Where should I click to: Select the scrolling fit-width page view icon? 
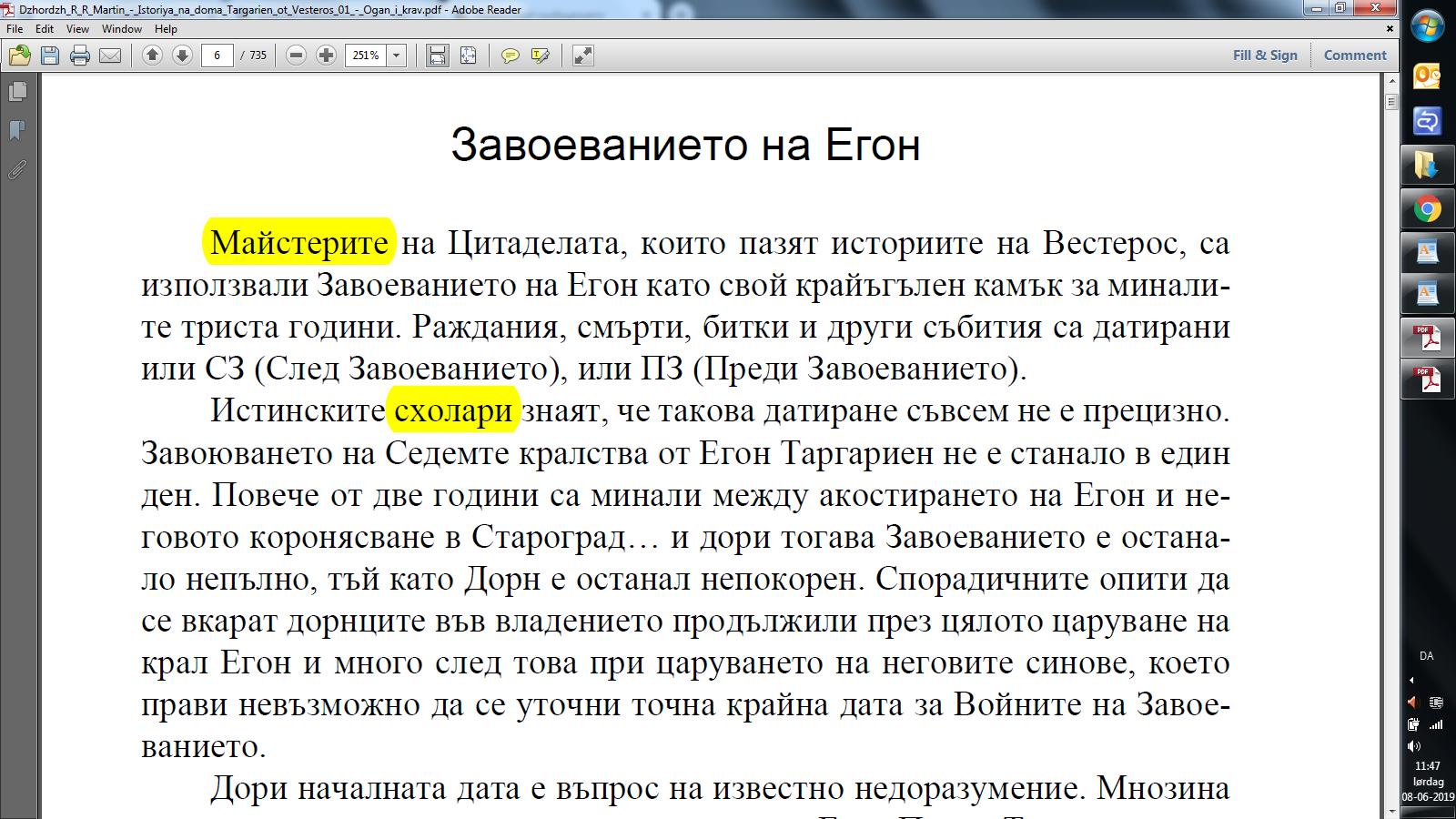[x=438, y=56]
